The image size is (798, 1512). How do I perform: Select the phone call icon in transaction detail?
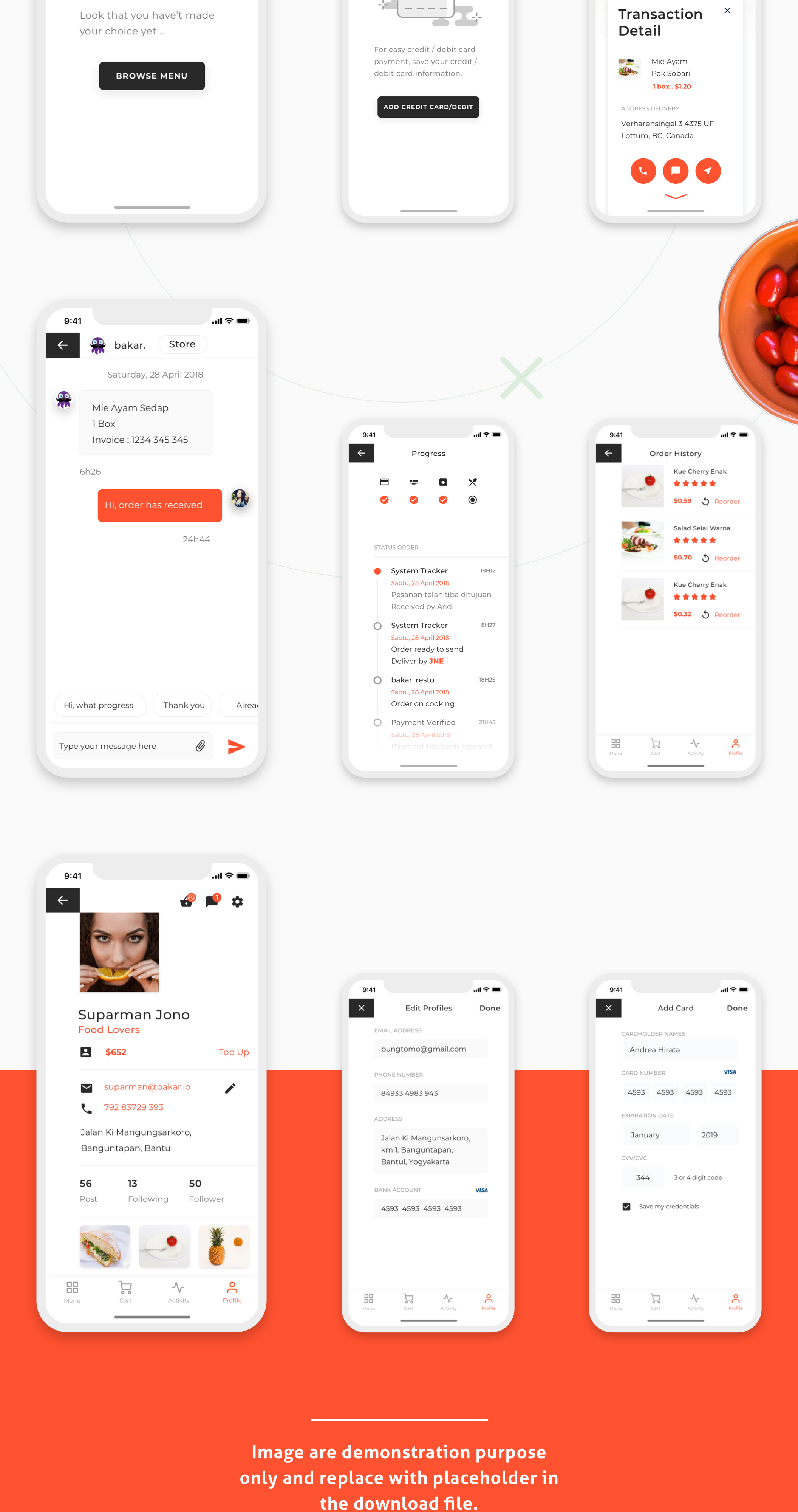[x=643, y=171]
